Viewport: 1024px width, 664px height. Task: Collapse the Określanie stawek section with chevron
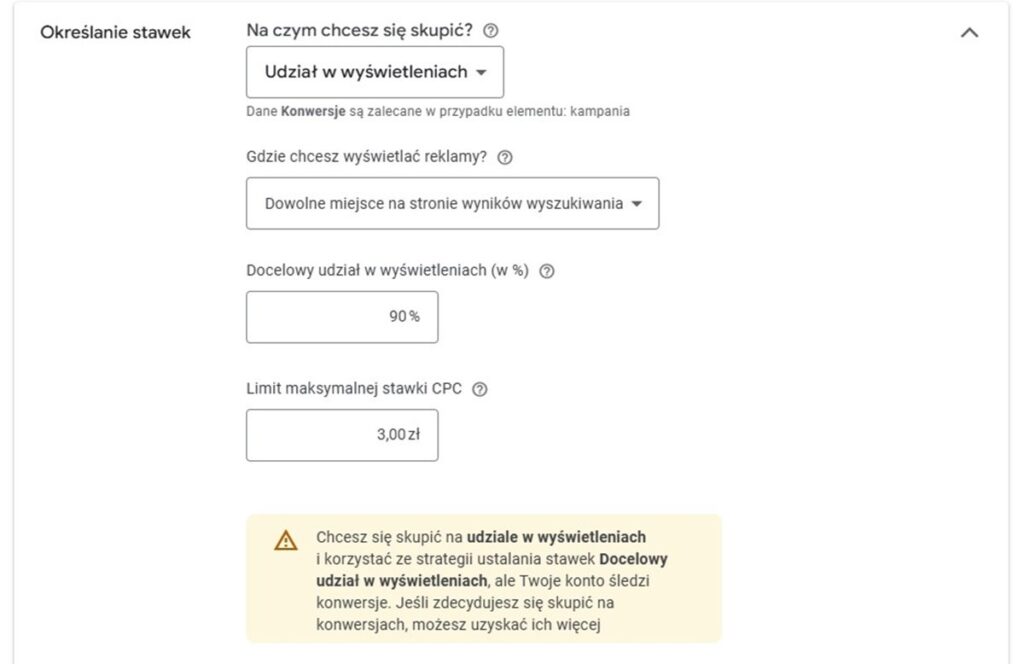click(x=969, y=32)
